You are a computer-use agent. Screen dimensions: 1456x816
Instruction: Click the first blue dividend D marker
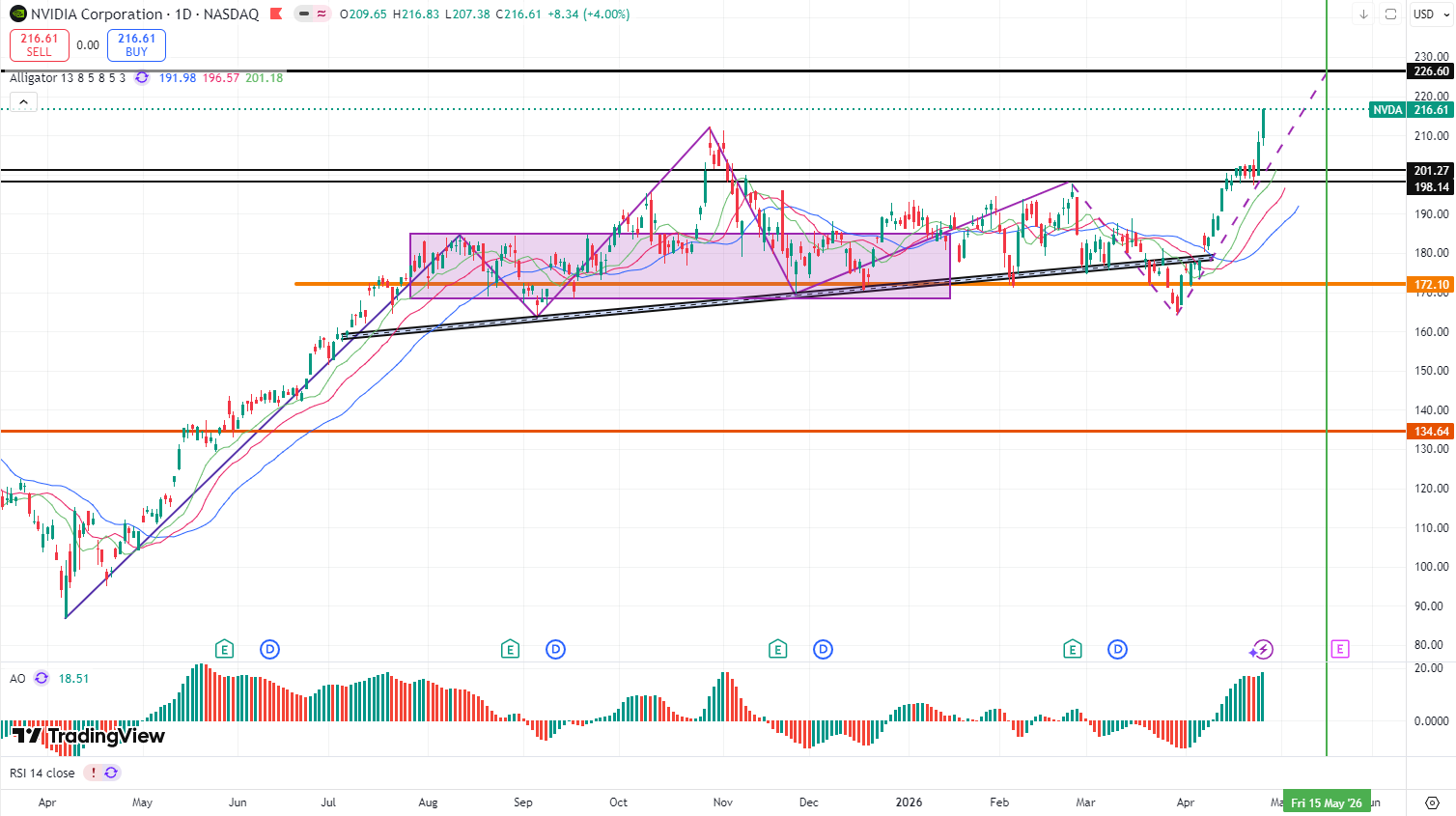pos(269,650)
